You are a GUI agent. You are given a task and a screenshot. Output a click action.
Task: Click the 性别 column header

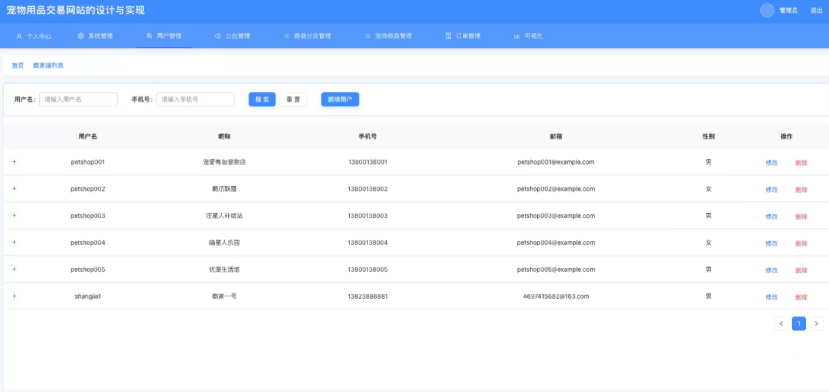tap(708, 136)
